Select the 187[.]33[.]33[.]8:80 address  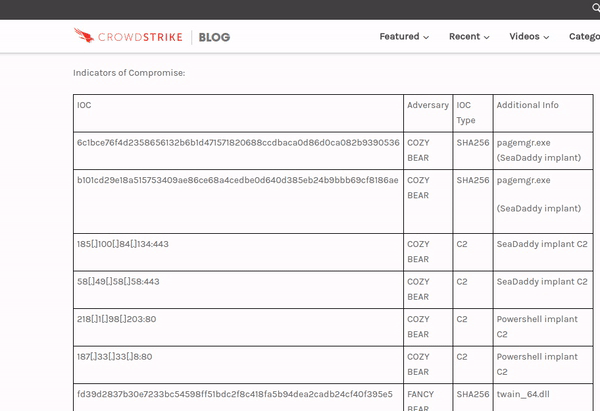[114, 357]
